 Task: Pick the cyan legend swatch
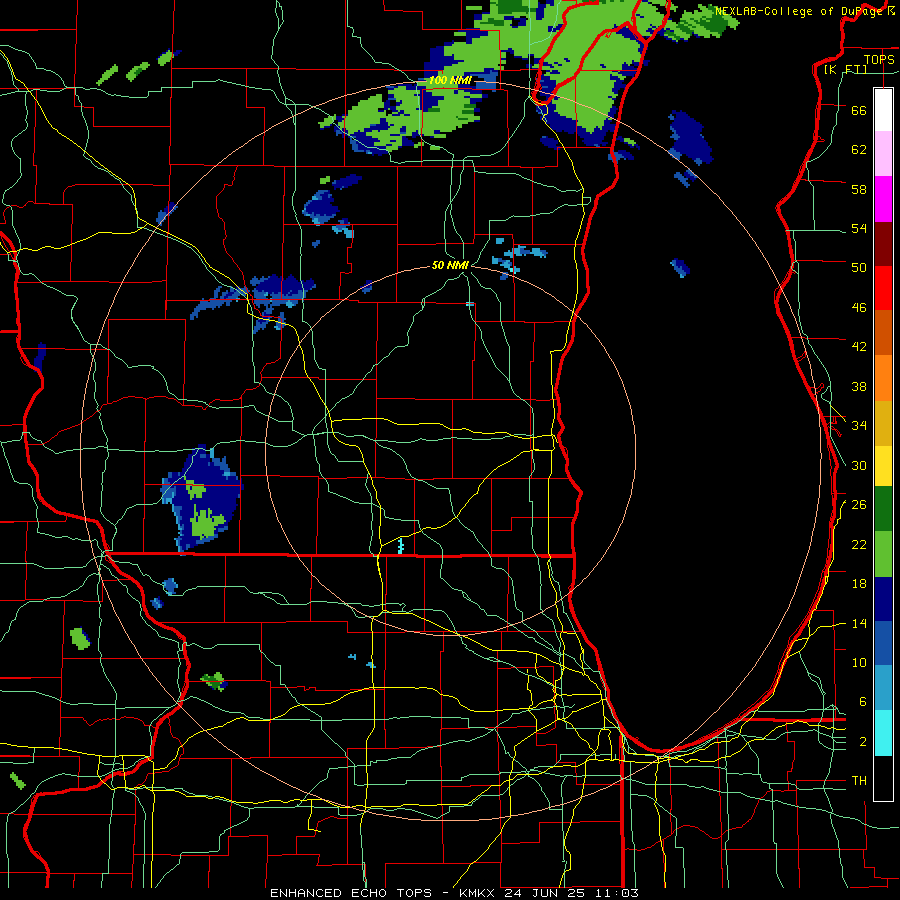point(883,733)
